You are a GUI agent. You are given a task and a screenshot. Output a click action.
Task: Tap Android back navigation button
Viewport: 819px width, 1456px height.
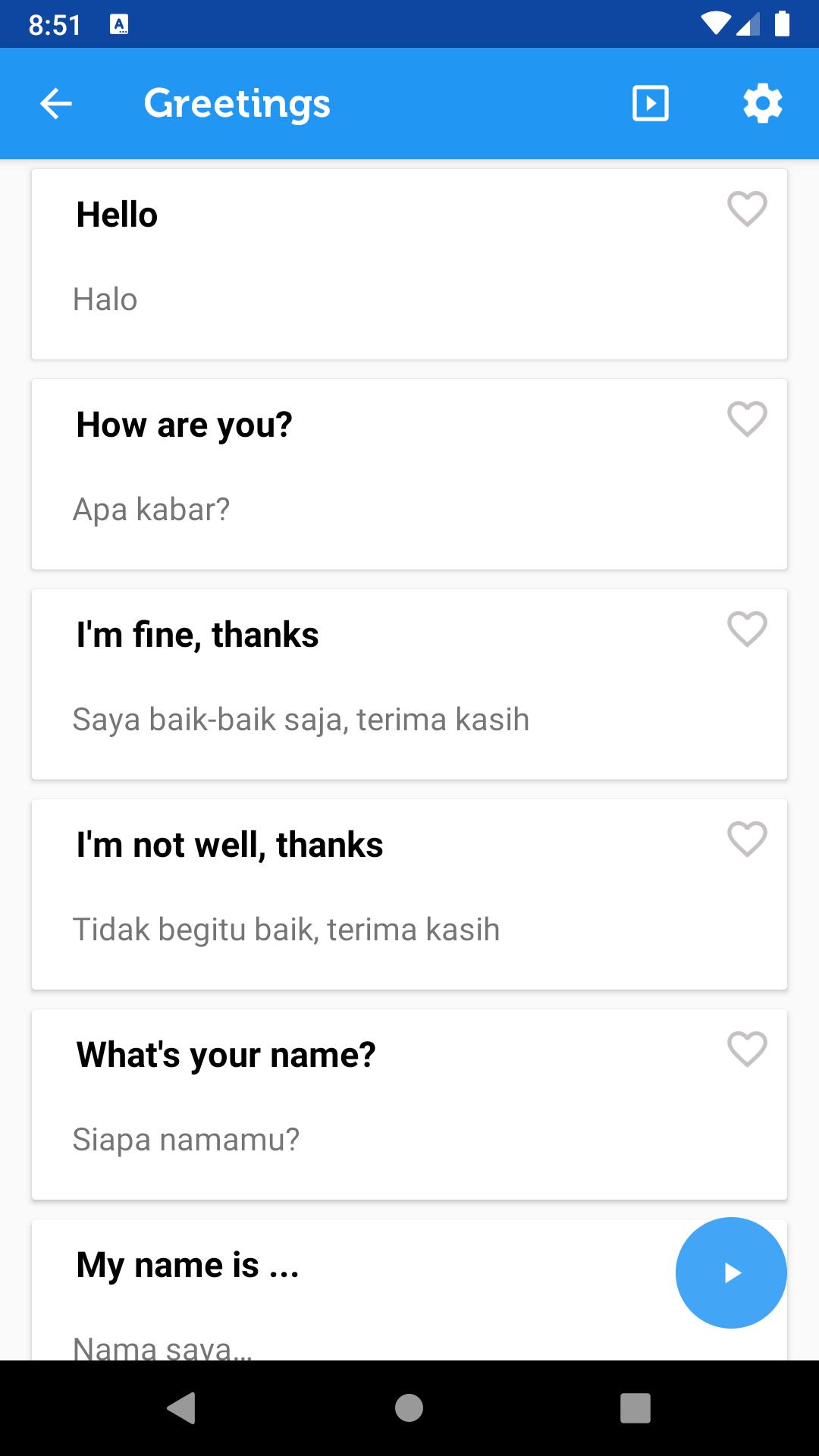click(x=181, y=1408)
